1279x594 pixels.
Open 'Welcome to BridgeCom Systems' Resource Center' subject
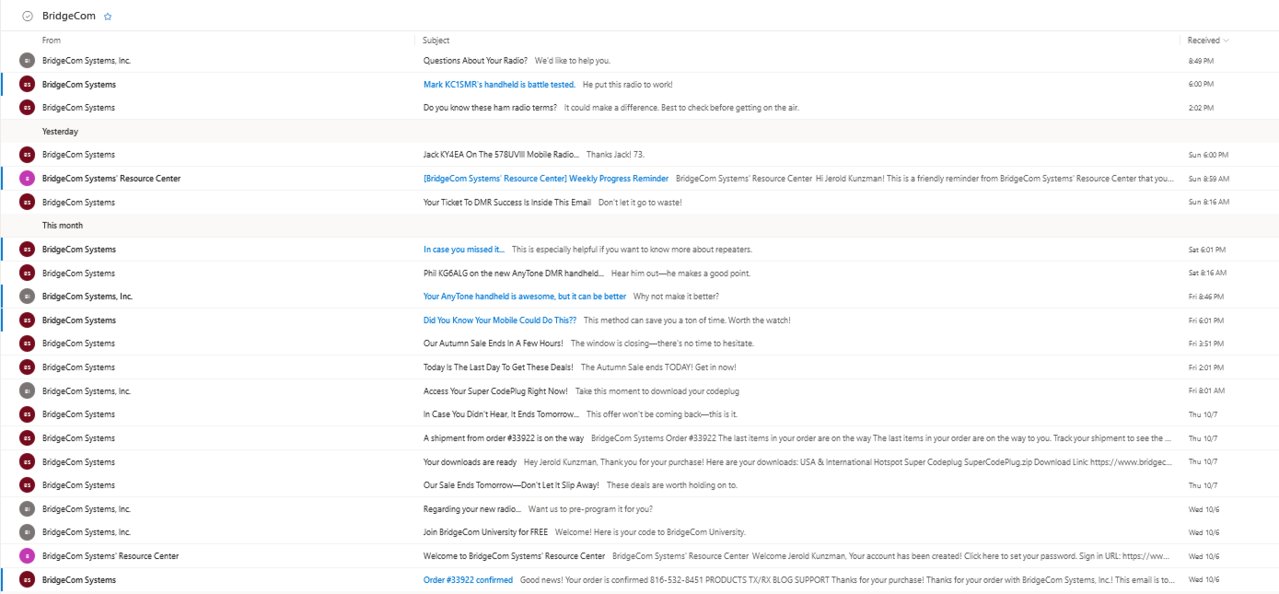pyautogui.click(x=514, y=556)
